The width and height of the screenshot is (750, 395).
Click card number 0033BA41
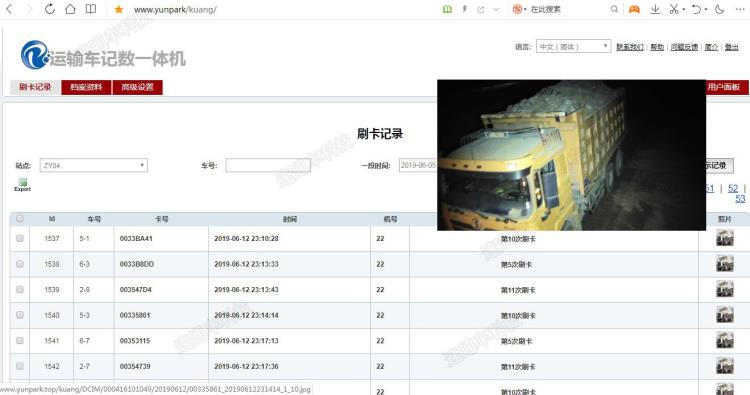(136, 238)
